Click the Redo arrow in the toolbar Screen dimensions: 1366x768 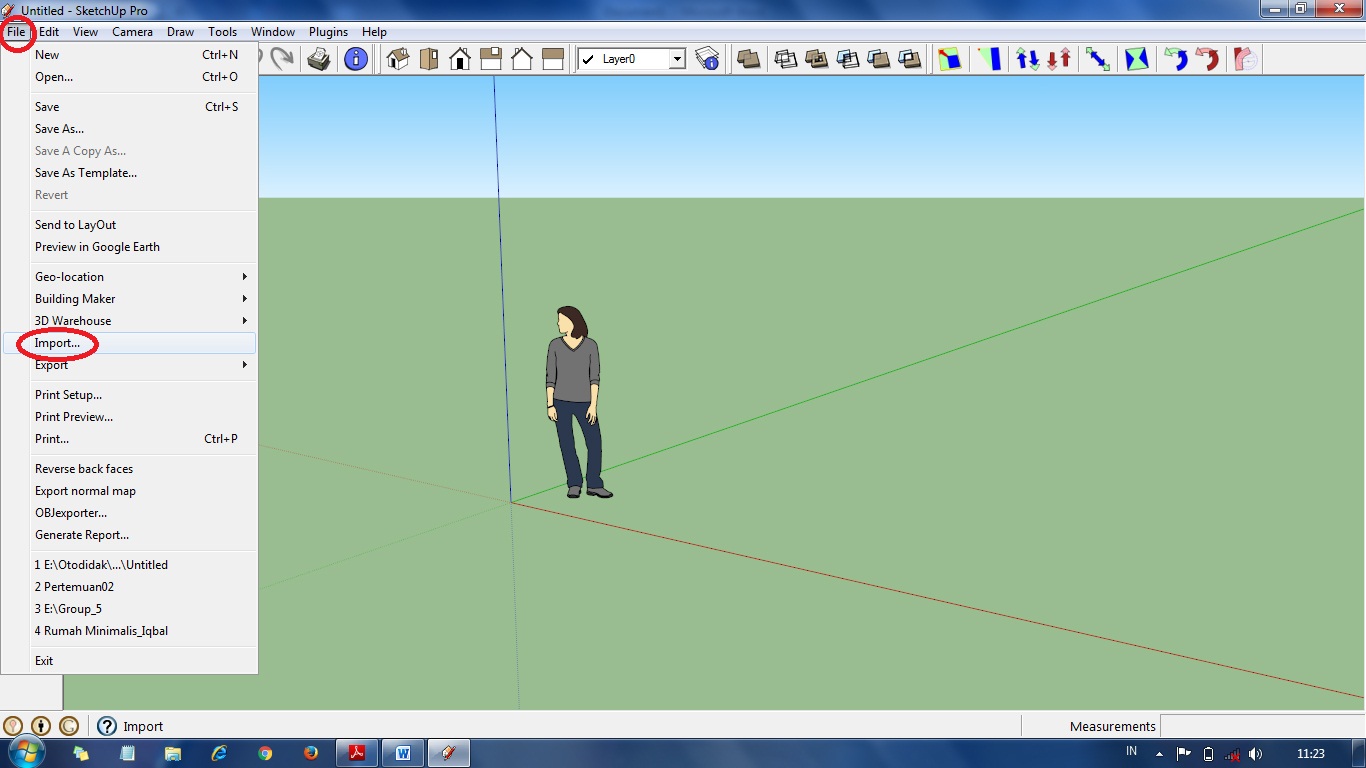tap(282, 59)
